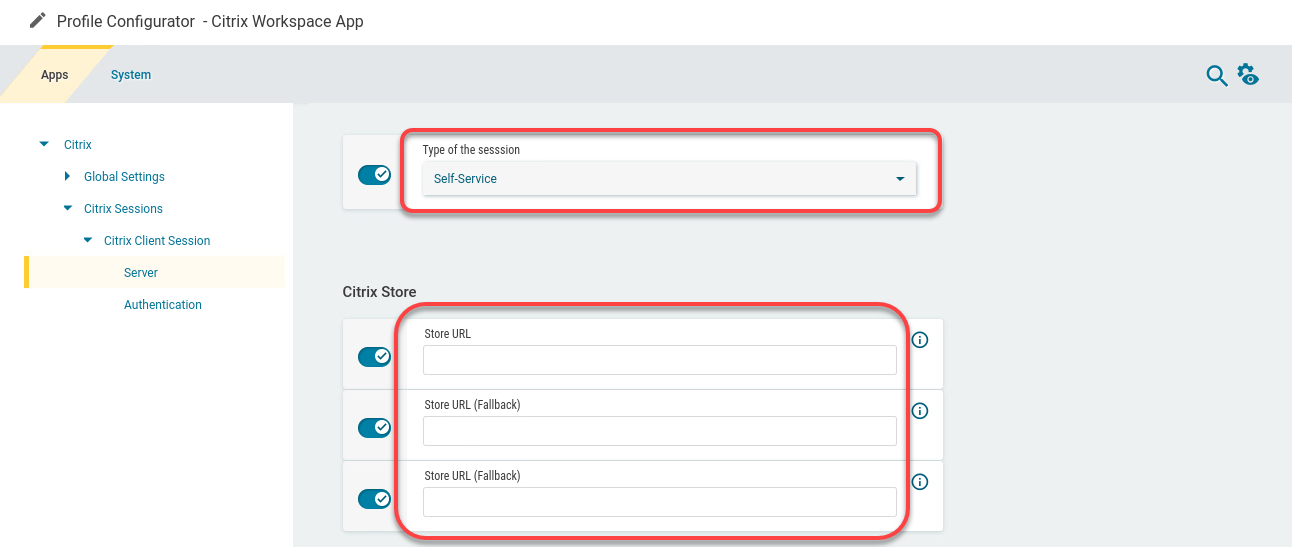Expand the Global Settings tree arrow
This screenshot has width=1292, height=547.
tap(67, 177)
